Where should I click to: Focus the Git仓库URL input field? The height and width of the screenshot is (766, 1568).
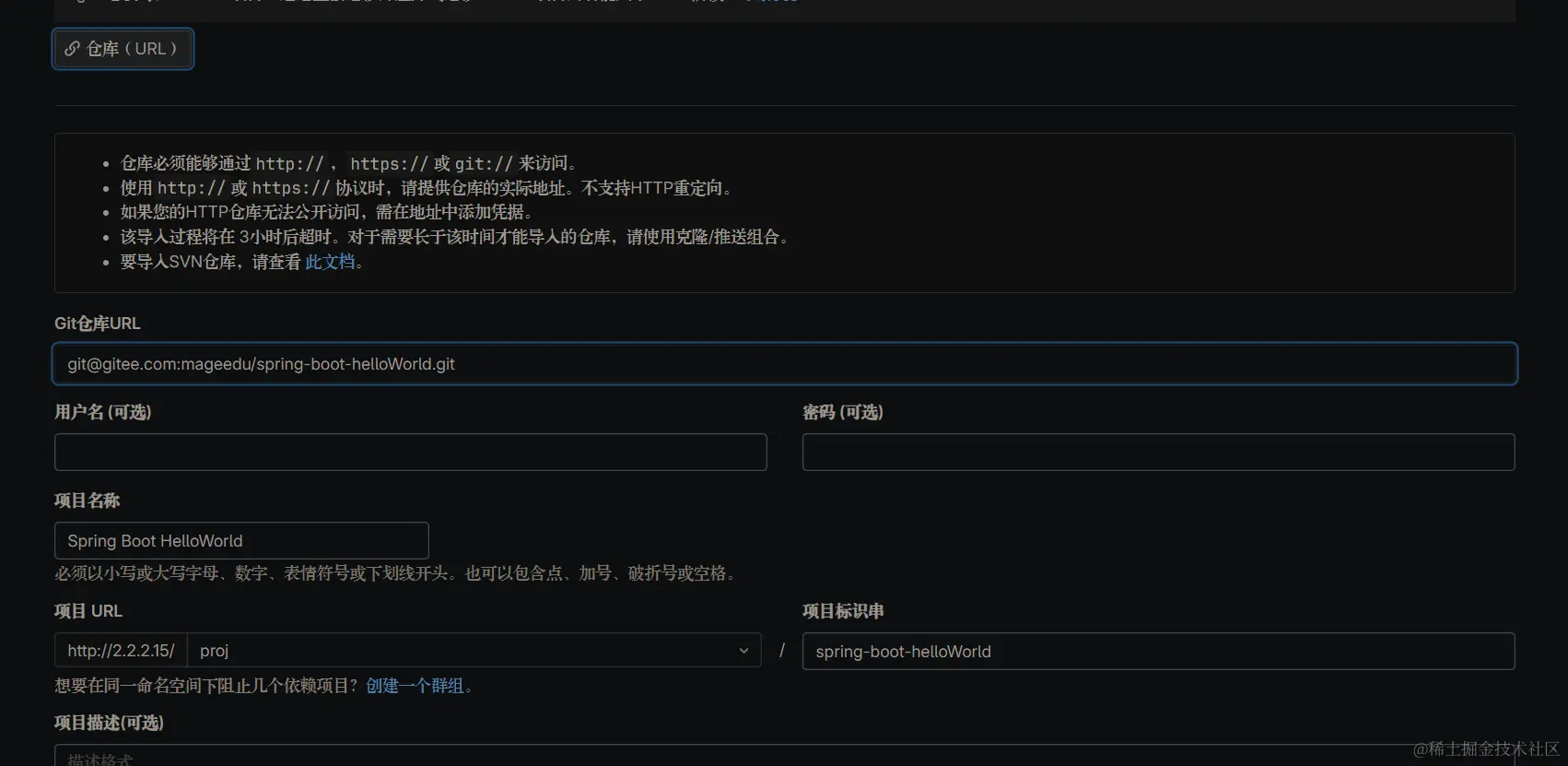point(785,364)
